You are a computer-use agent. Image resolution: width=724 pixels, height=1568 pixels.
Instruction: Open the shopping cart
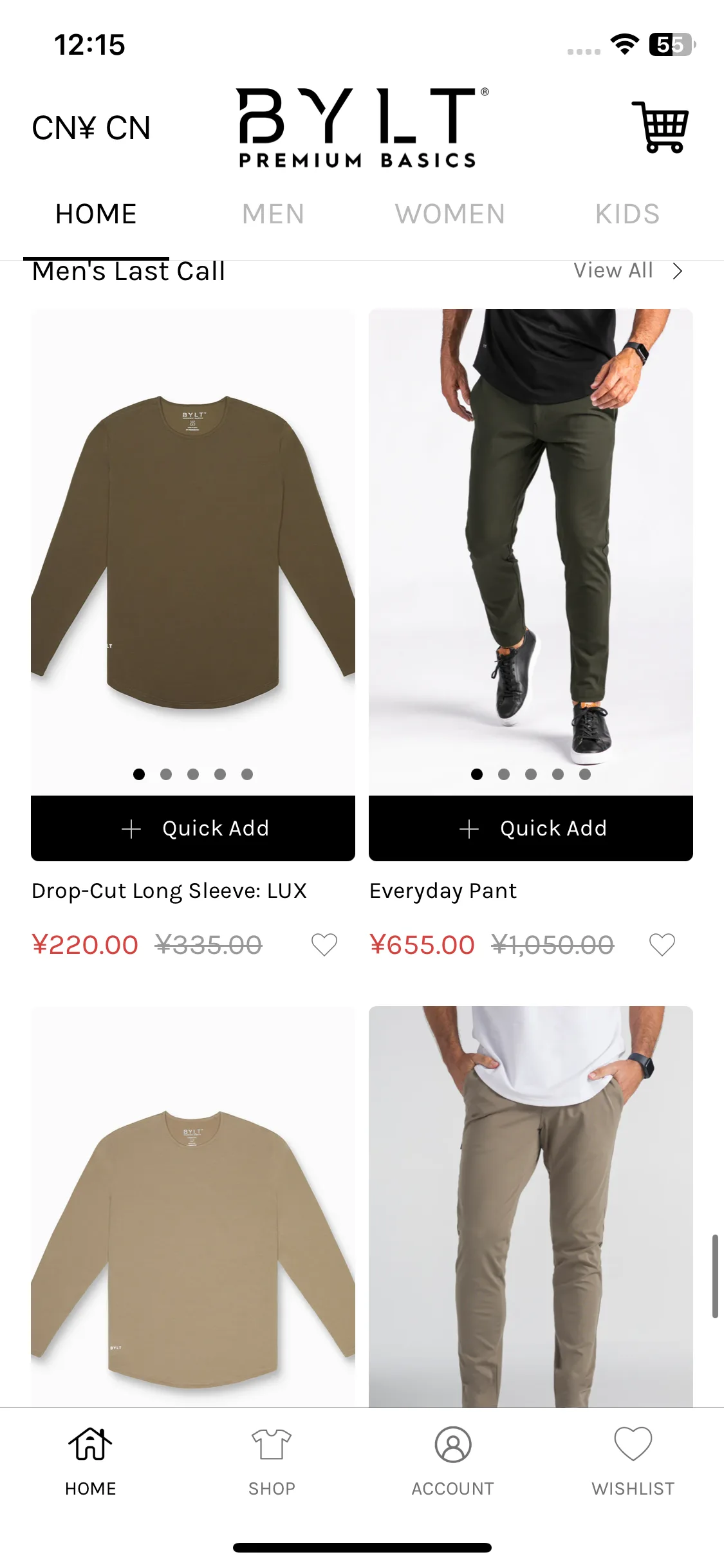[660, 127]
